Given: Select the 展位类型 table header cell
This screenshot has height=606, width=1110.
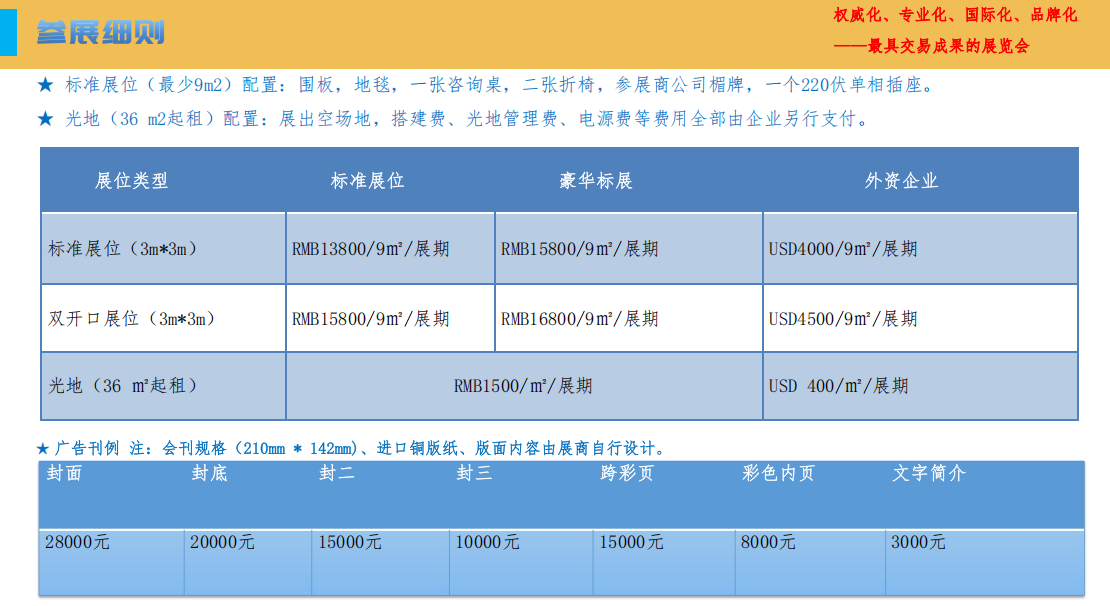Looking at the screenshot, I should (x=132, y=181).
